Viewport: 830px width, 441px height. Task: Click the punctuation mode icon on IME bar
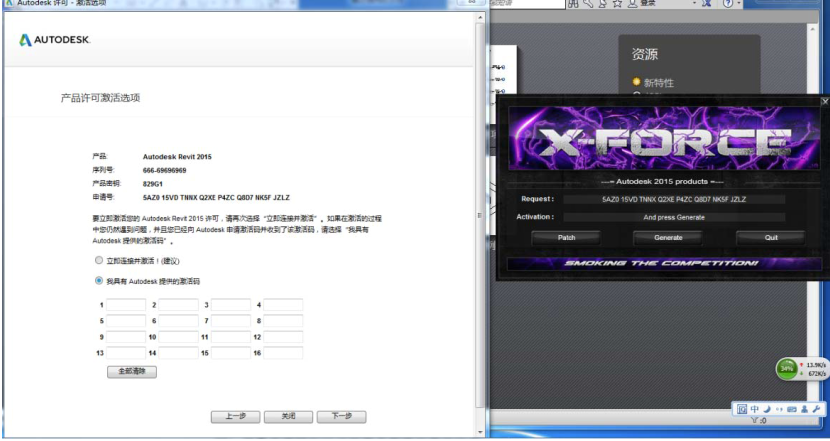[x=779, y=409]
